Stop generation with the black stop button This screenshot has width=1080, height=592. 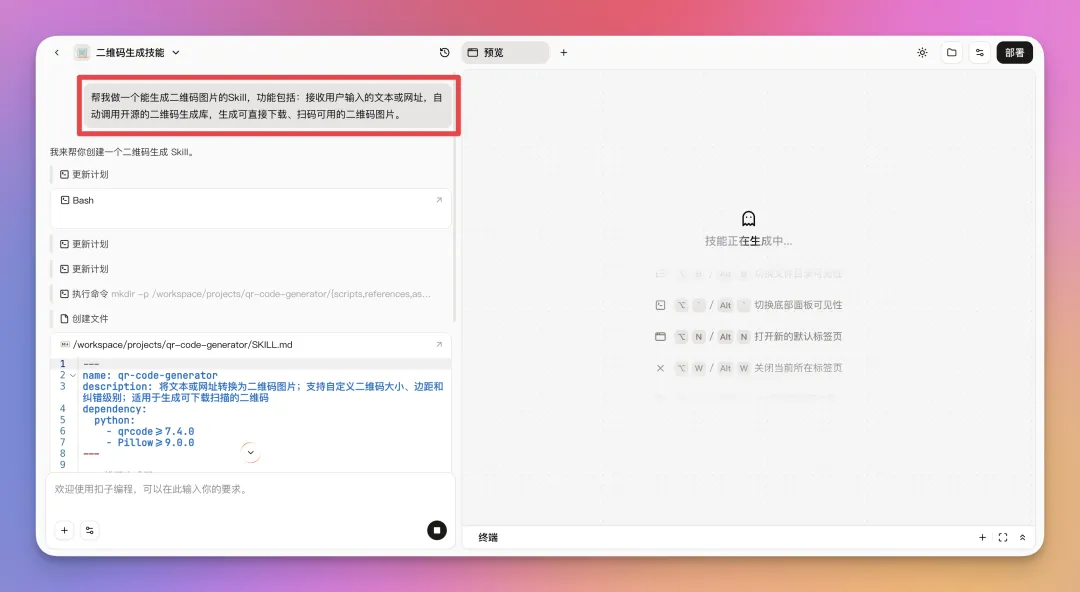(x=437, y=530)
